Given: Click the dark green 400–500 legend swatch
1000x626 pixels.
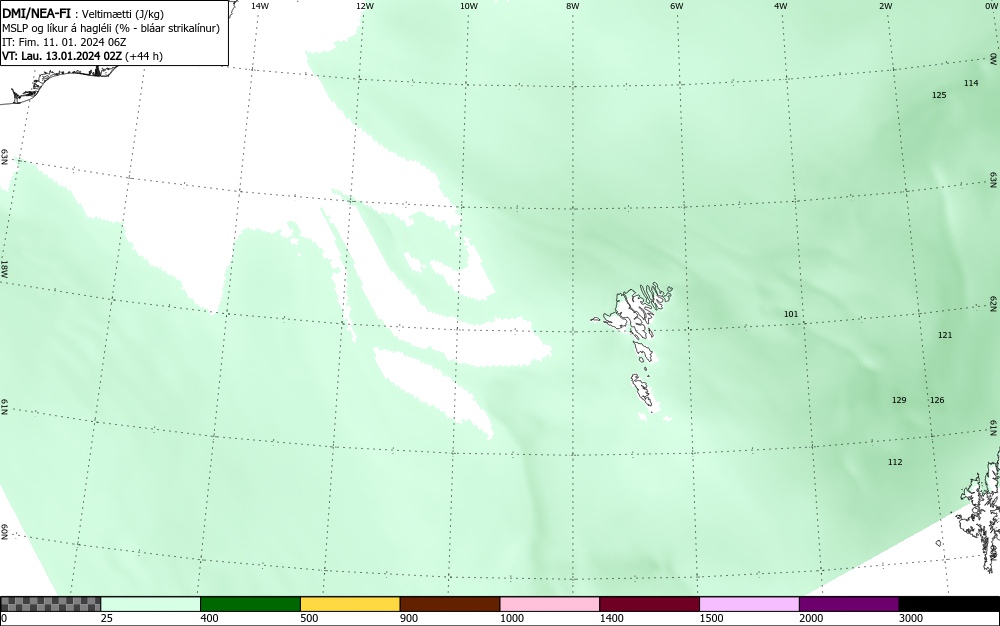Looking at the screenshot, I should click(x=250, y=604).
